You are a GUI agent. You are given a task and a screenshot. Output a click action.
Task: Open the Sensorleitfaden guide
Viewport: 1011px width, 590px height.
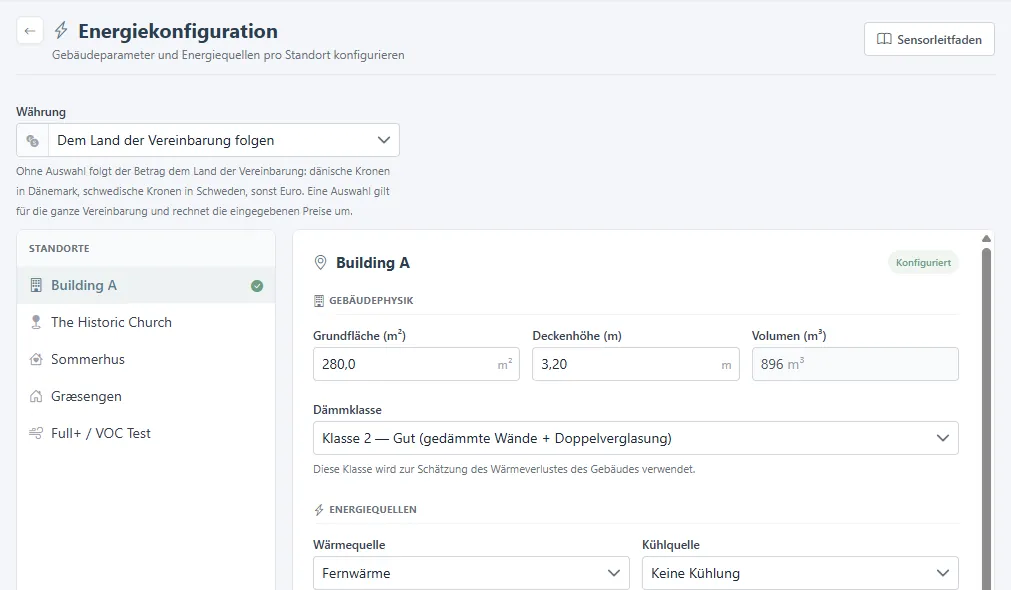[x=929, y=39]
